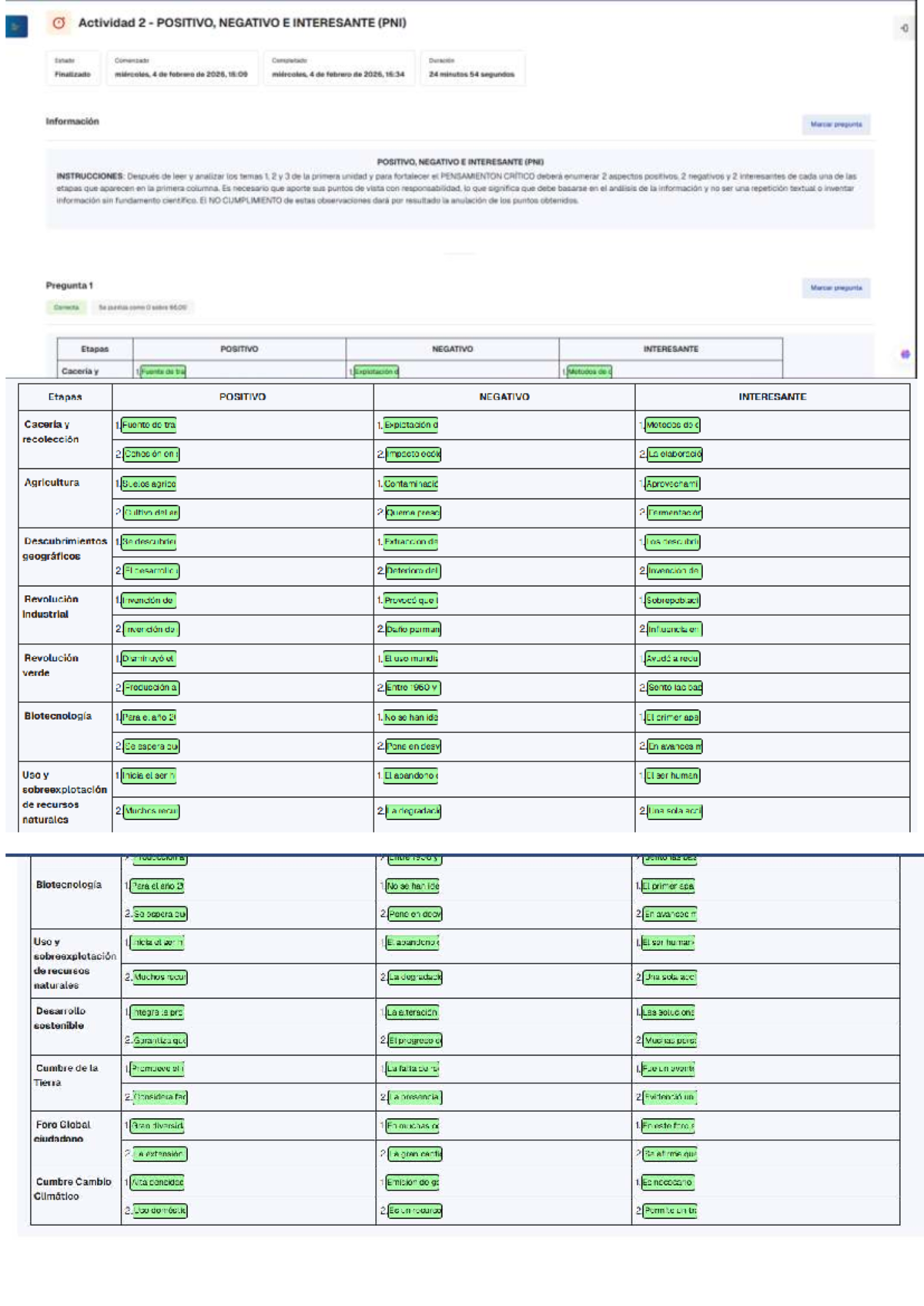Click first INTERESANTE field of Revolución industrial 'Sobrepoblaci'

(x=672, y=601)
